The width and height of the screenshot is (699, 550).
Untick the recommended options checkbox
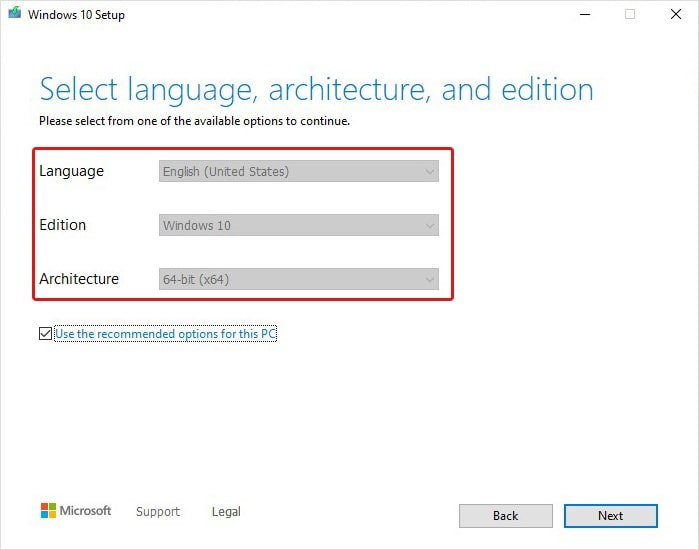(x=45, y=334)
